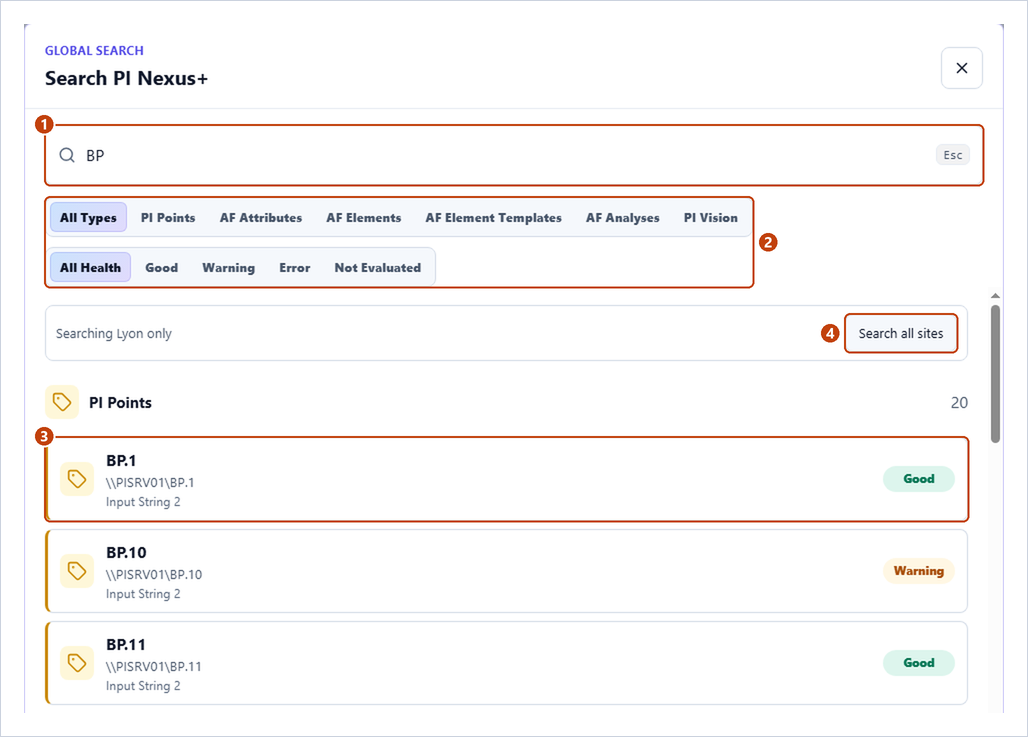Filter by AF Element Templates

pyautogui.click(x=494, y=218)
